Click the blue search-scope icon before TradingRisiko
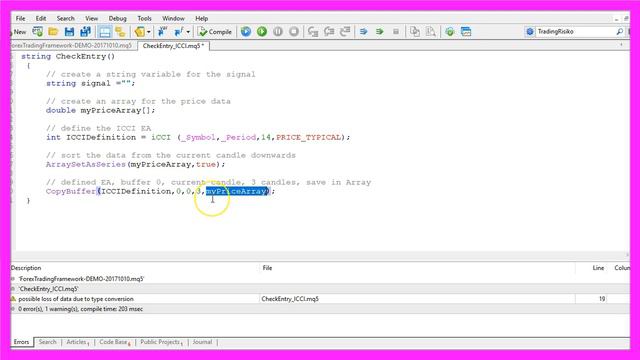This screenshot has height=360, width=640. 530,31
